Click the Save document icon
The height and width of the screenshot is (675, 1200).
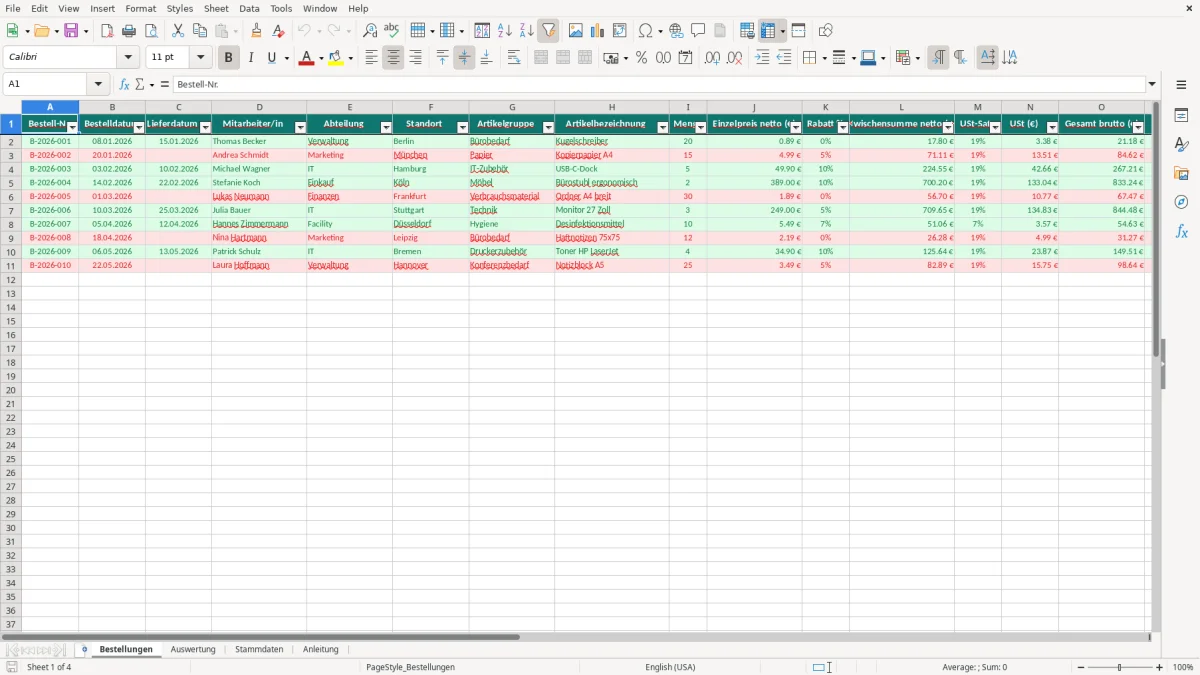[71, 31]
